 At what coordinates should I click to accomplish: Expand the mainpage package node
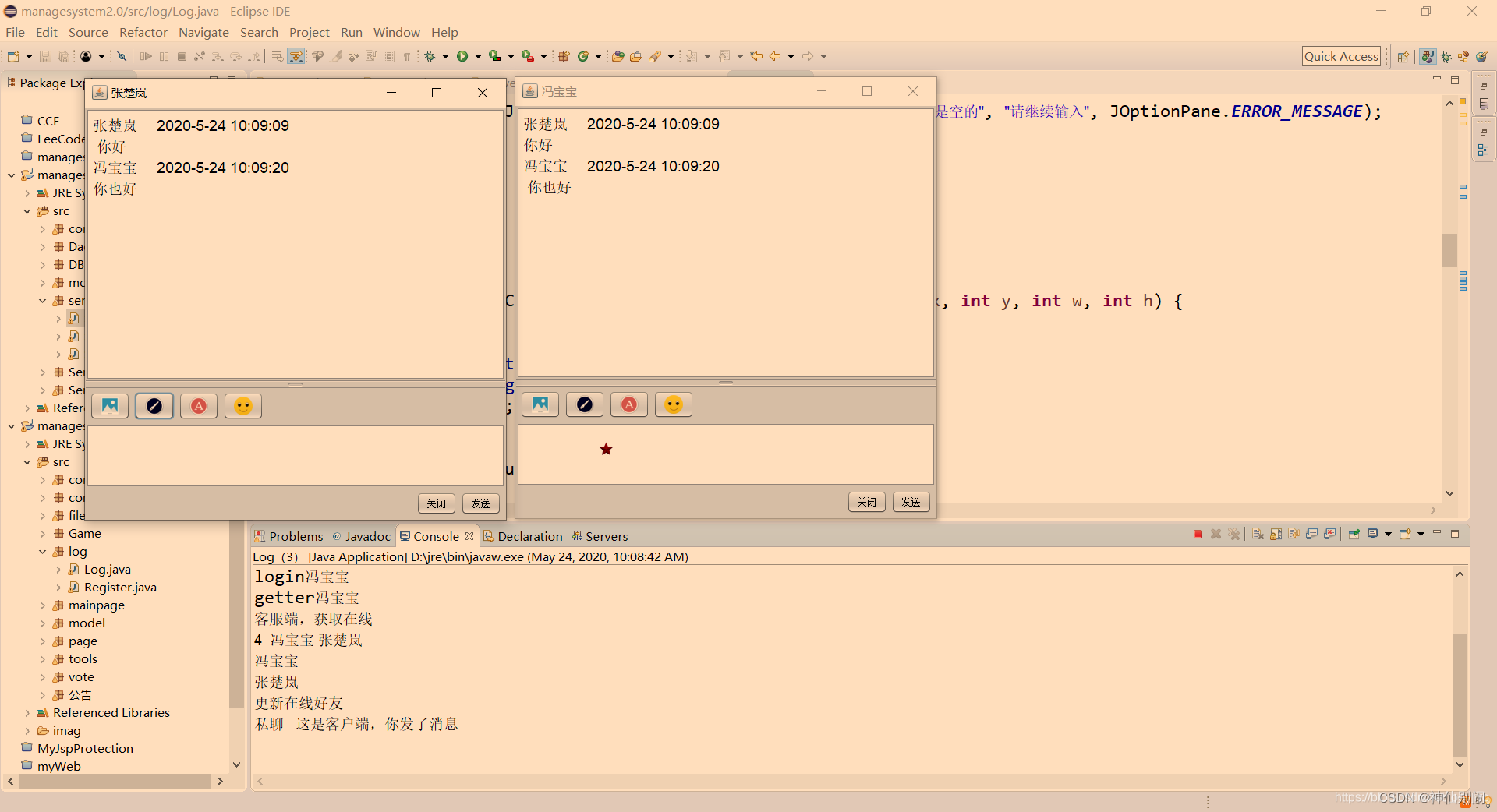43,605
